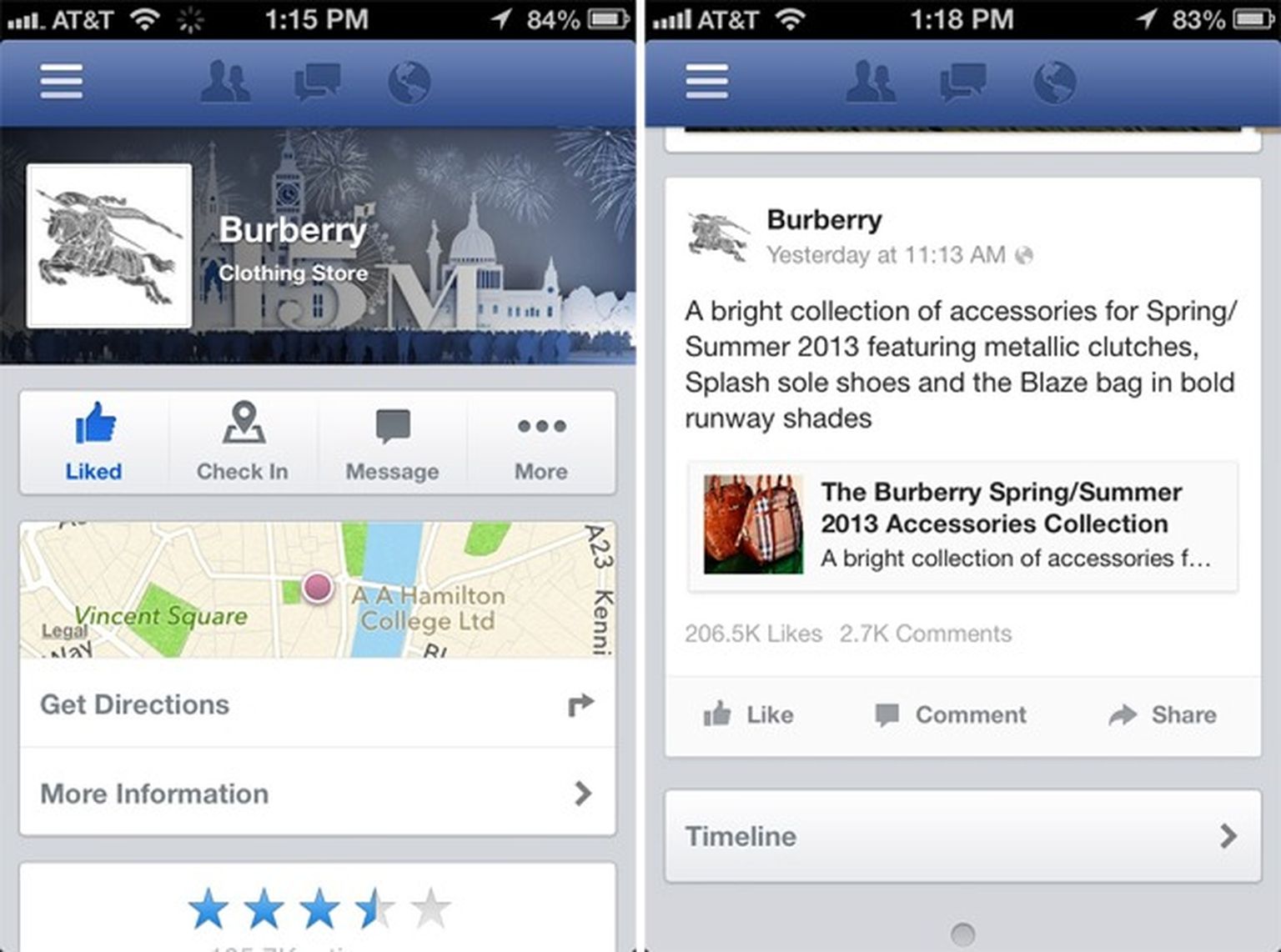Open hamburger menu on left phone screen
The width and height of the screenshot is (1281, 952).
[61, 81]
